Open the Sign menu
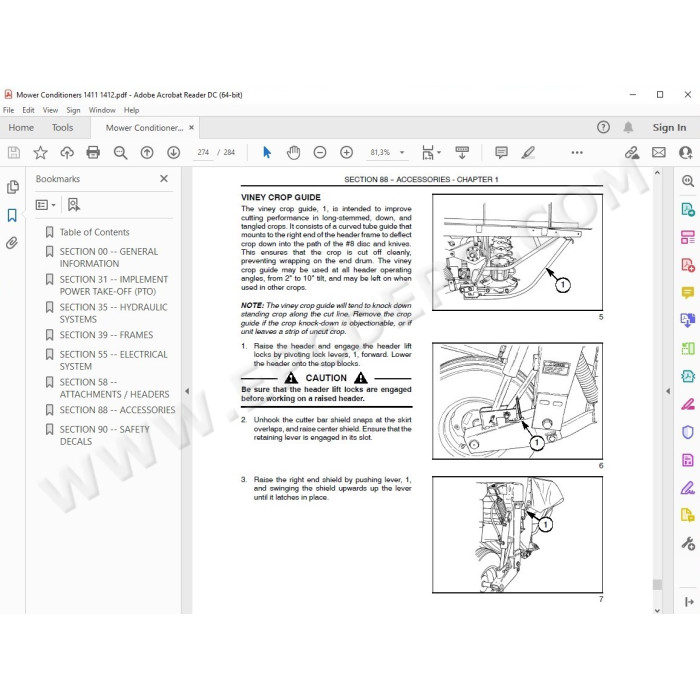Image resolution: width=700 pixels, height=700 pixels. pyautogui.click(x=73, y=110)
